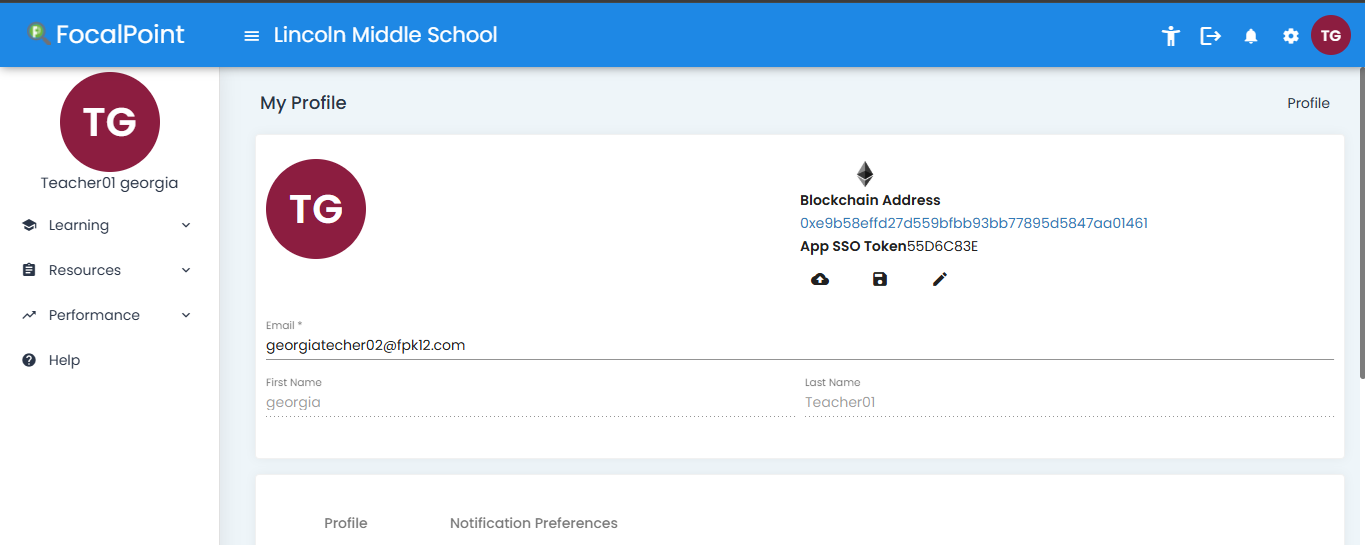1365x545 pixels.
Task: Click into the Email input field
Action: [x=800, y=345]
